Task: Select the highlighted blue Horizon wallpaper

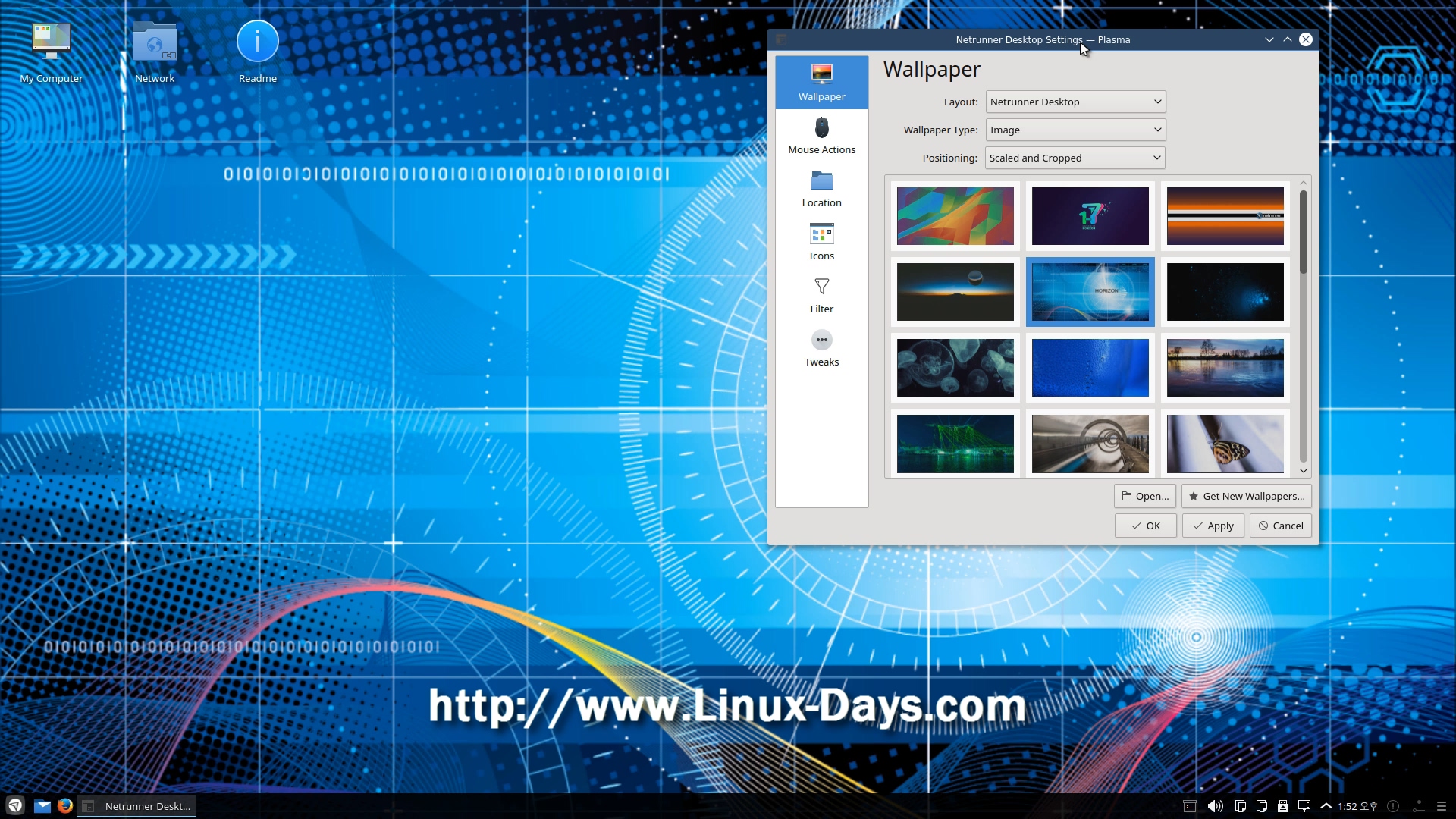Action: pos(1090,292)
